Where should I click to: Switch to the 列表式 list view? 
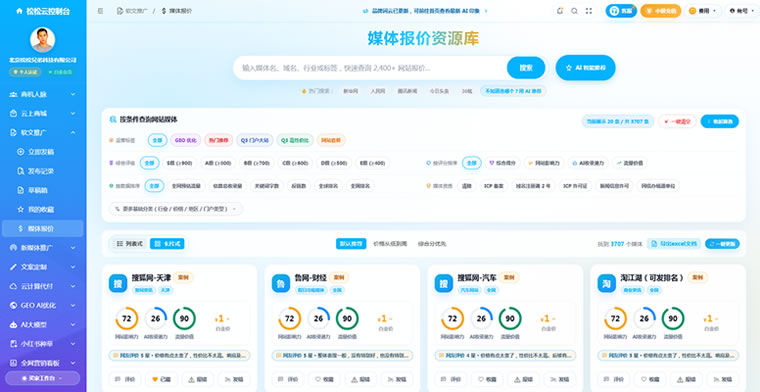[130, 244]
